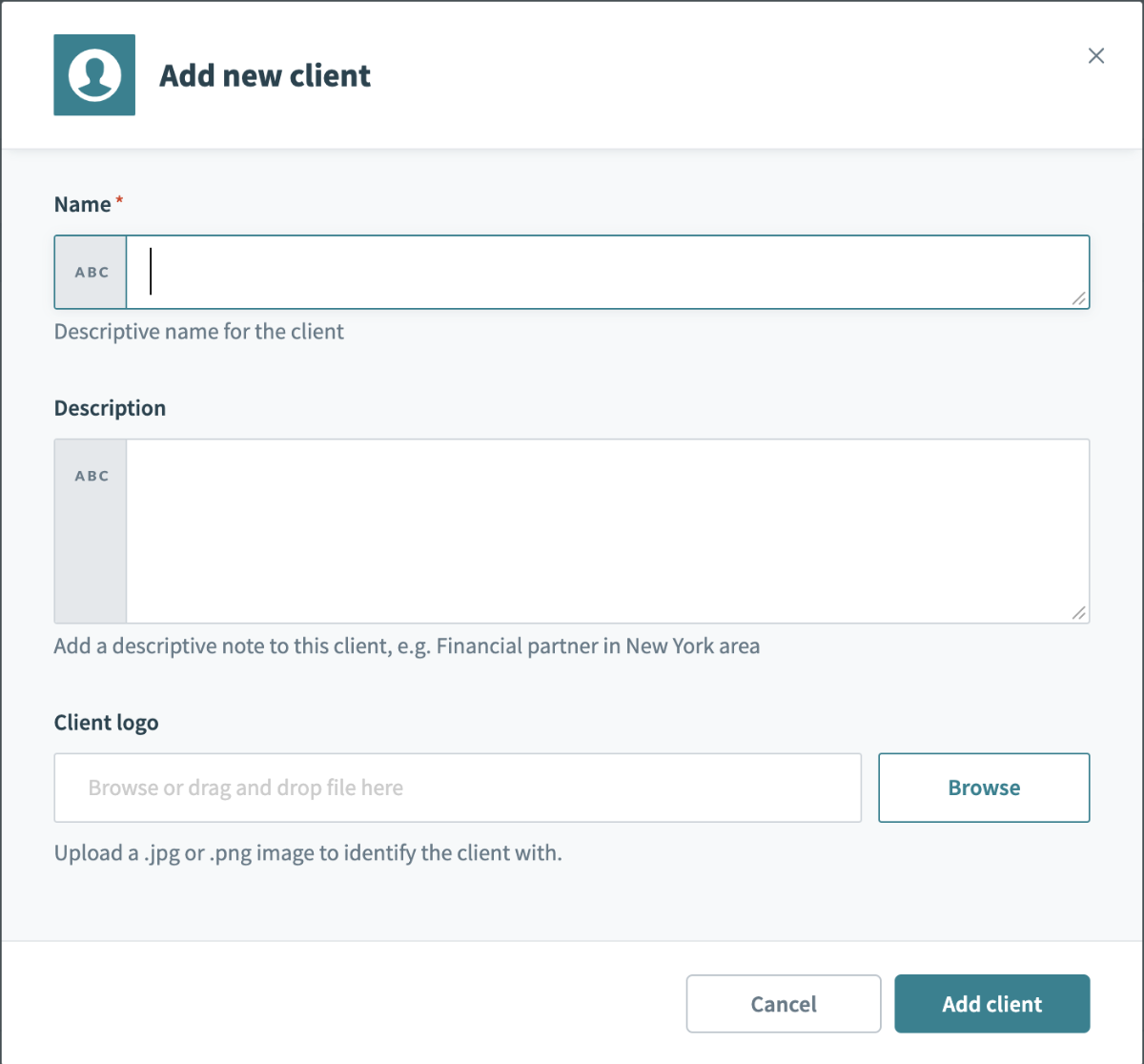Click the Client logo label
Screen dimensions: 1144x1064
pyautogui.click(x=106, y=723)
